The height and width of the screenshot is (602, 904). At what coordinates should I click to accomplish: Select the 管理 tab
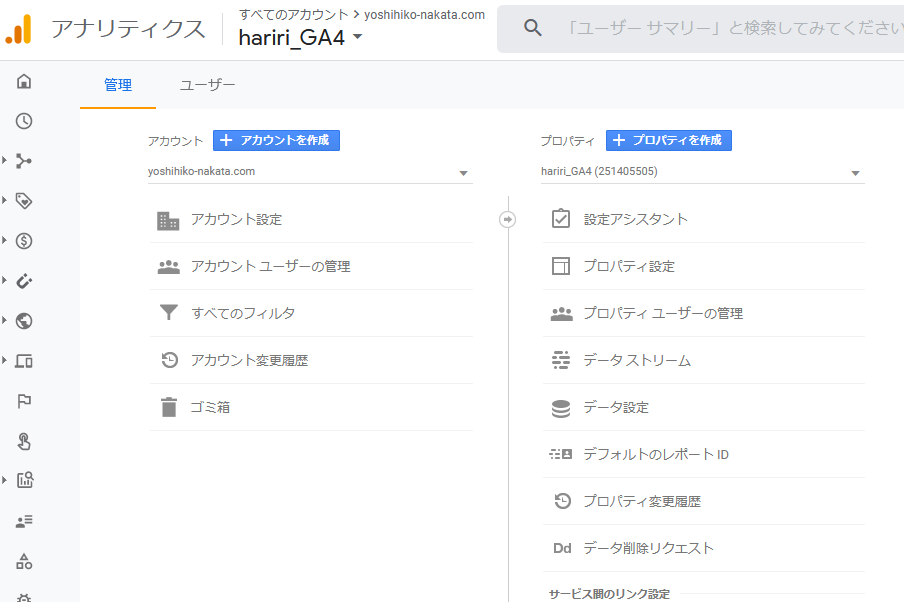pos(118,85)
